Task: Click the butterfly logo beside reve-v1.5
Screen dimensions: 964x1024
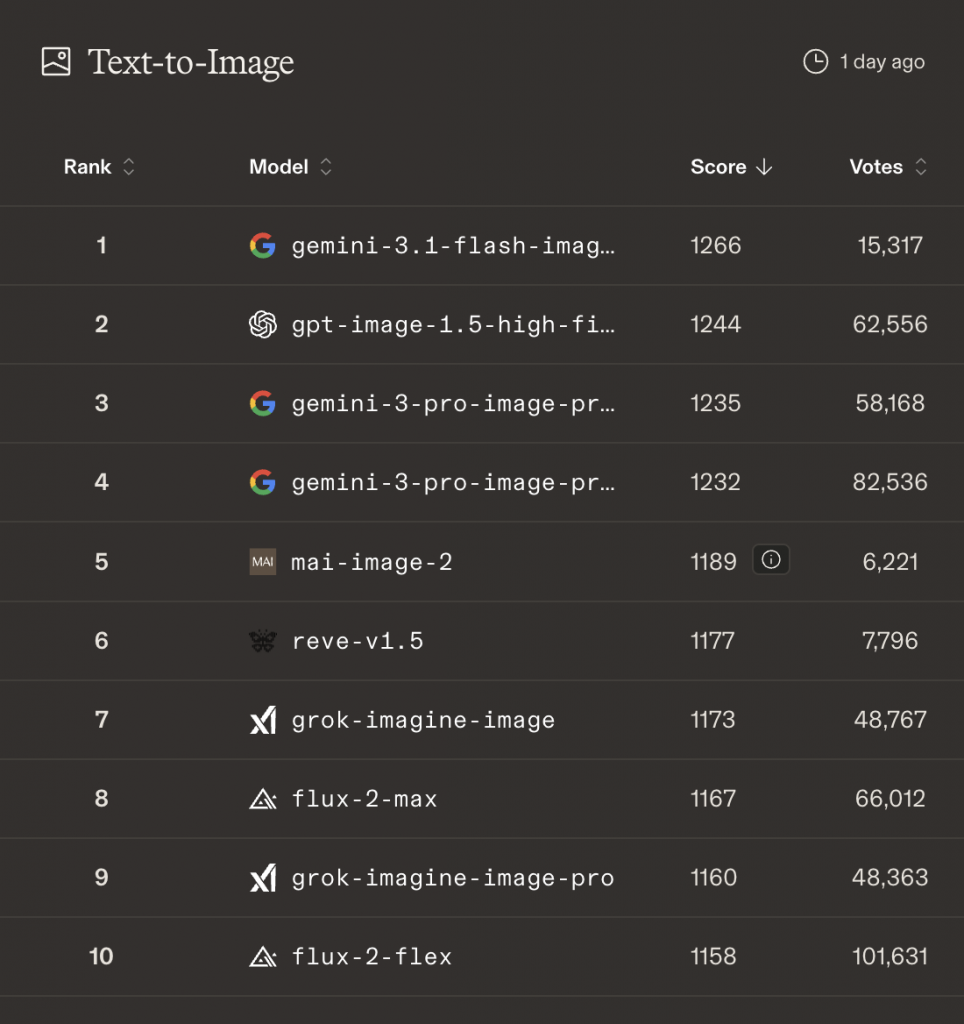Action: click(x=262, y=641)
